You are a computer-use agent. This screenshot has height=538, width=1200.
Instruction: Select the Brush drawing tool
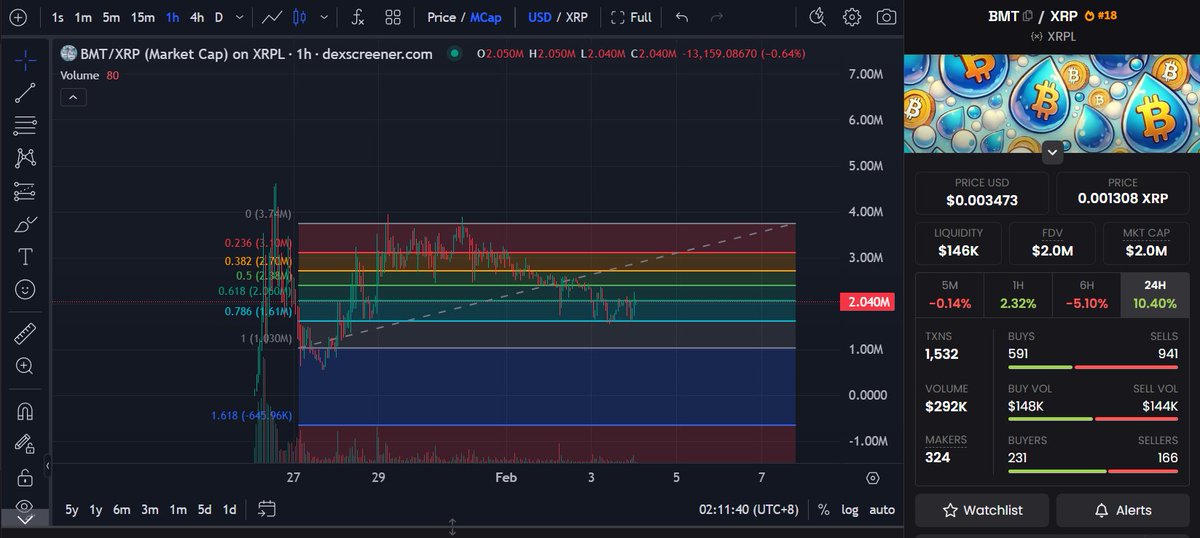[x=26, y=224]
